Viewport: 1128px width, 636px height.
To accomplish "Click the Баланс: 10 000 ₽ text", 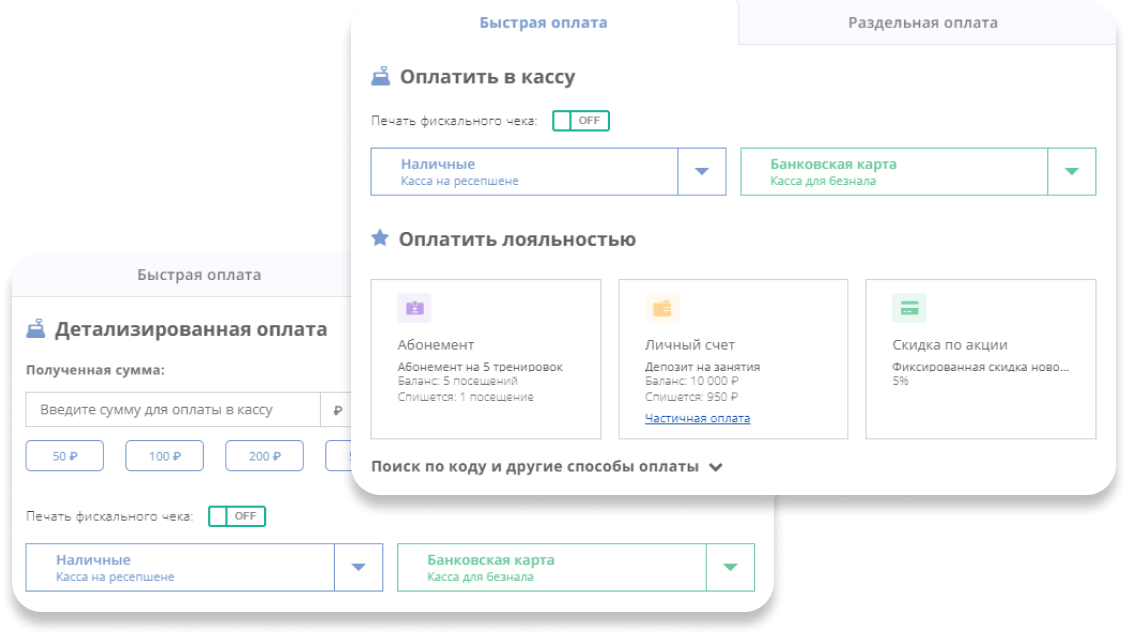I will pos(691,381).
